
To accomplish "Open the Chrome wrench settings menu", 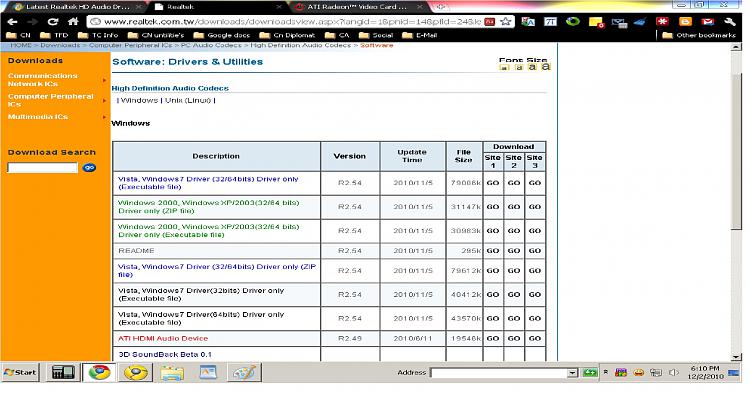I will click(x=729, y=22).
